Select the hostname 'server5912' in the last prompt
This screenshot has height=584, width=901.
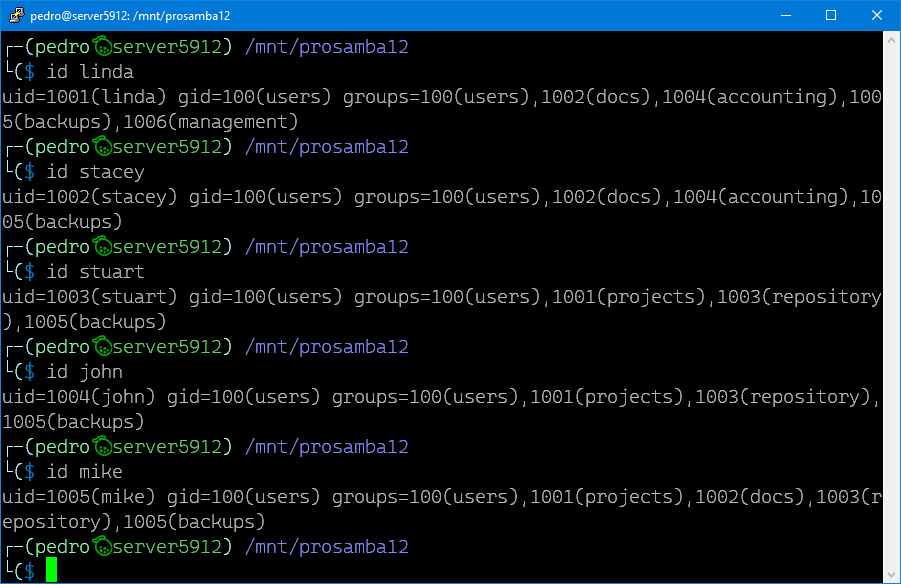click(167, 546)
